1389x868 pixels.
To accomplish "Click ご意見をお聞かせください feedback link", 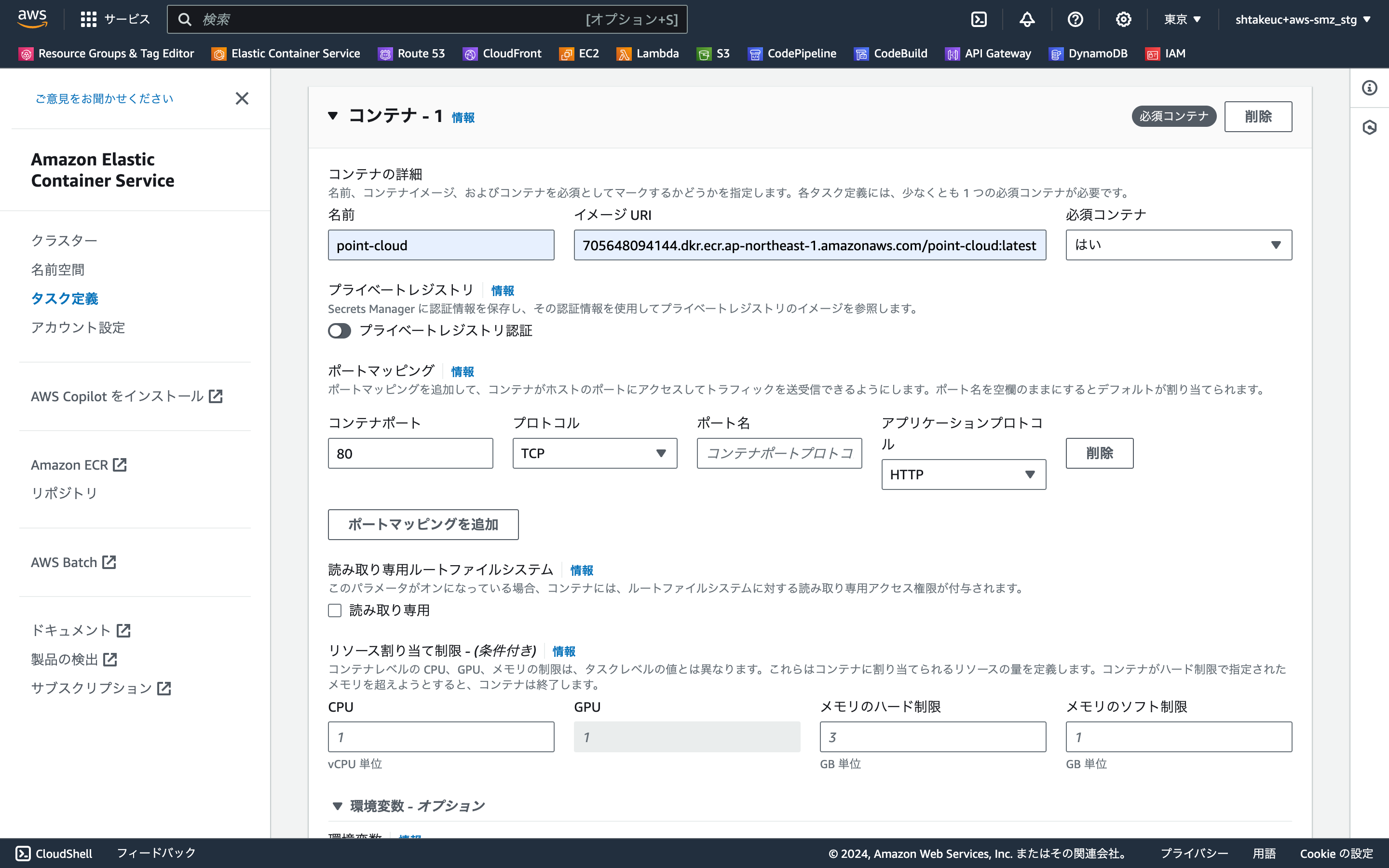I will (104, 98).
